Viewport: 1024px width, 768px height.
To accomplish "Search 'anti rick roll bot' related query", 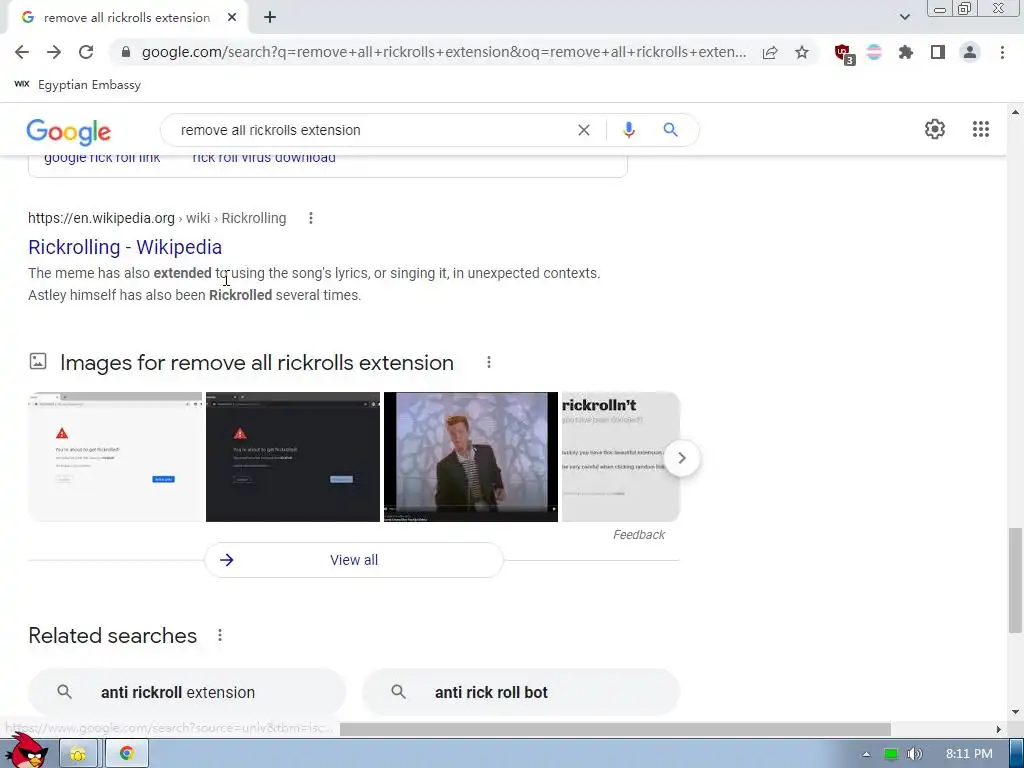I will (521, 692).
